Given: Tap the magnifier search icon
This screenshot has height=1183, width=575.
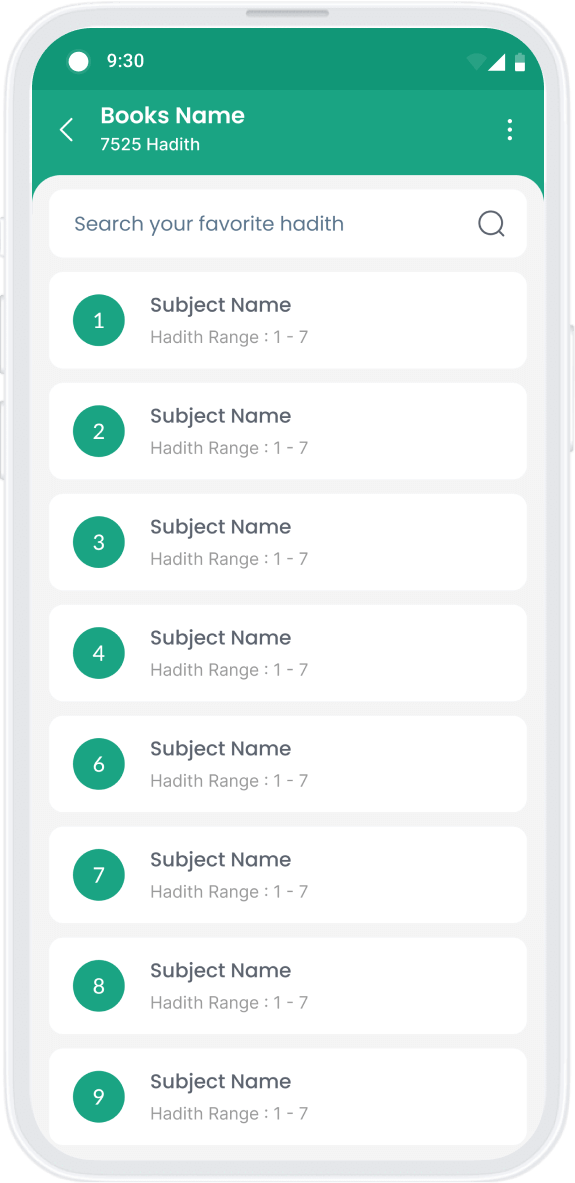Looking at the screenshot, I should click(491, 223).
